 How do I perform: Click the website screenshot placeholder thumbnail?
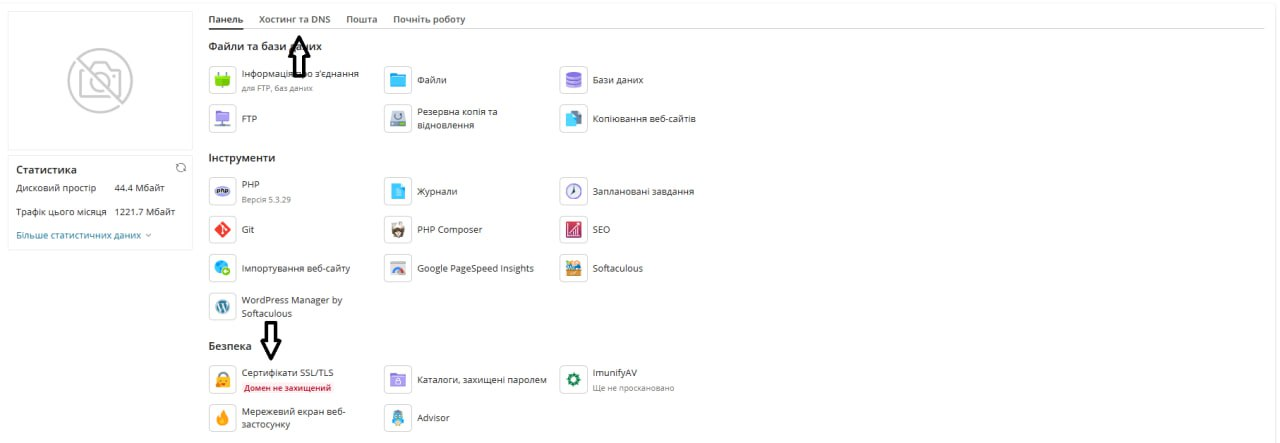pyautogui.click(x=100, y=81)
